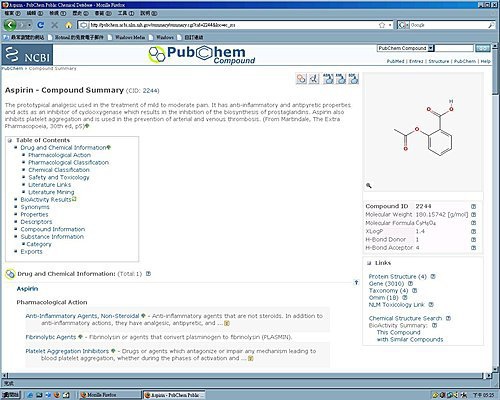This screenshot has height=400, width=500.
Task: Click the Firefox forward arrow button
Action: (22, 25)
